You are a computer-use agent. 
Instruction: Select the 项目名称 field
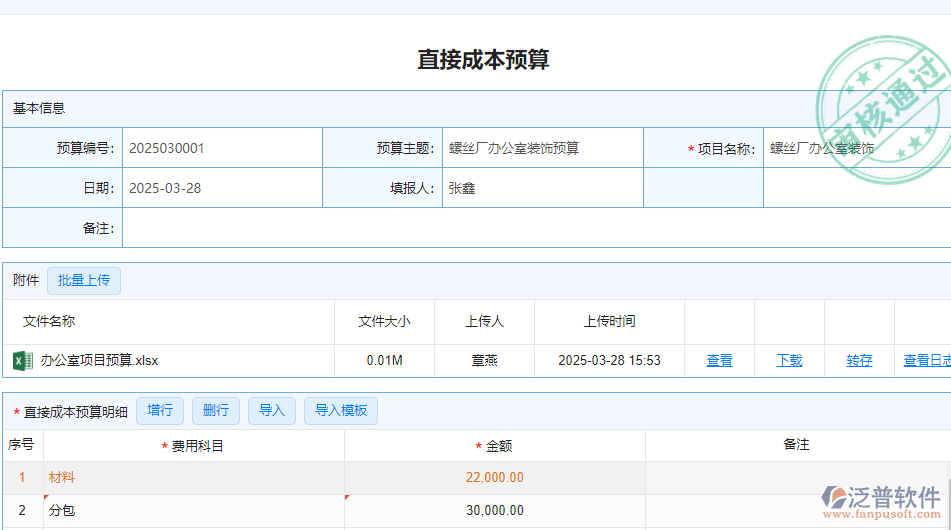pyautogui.click(x=855, y=148)
